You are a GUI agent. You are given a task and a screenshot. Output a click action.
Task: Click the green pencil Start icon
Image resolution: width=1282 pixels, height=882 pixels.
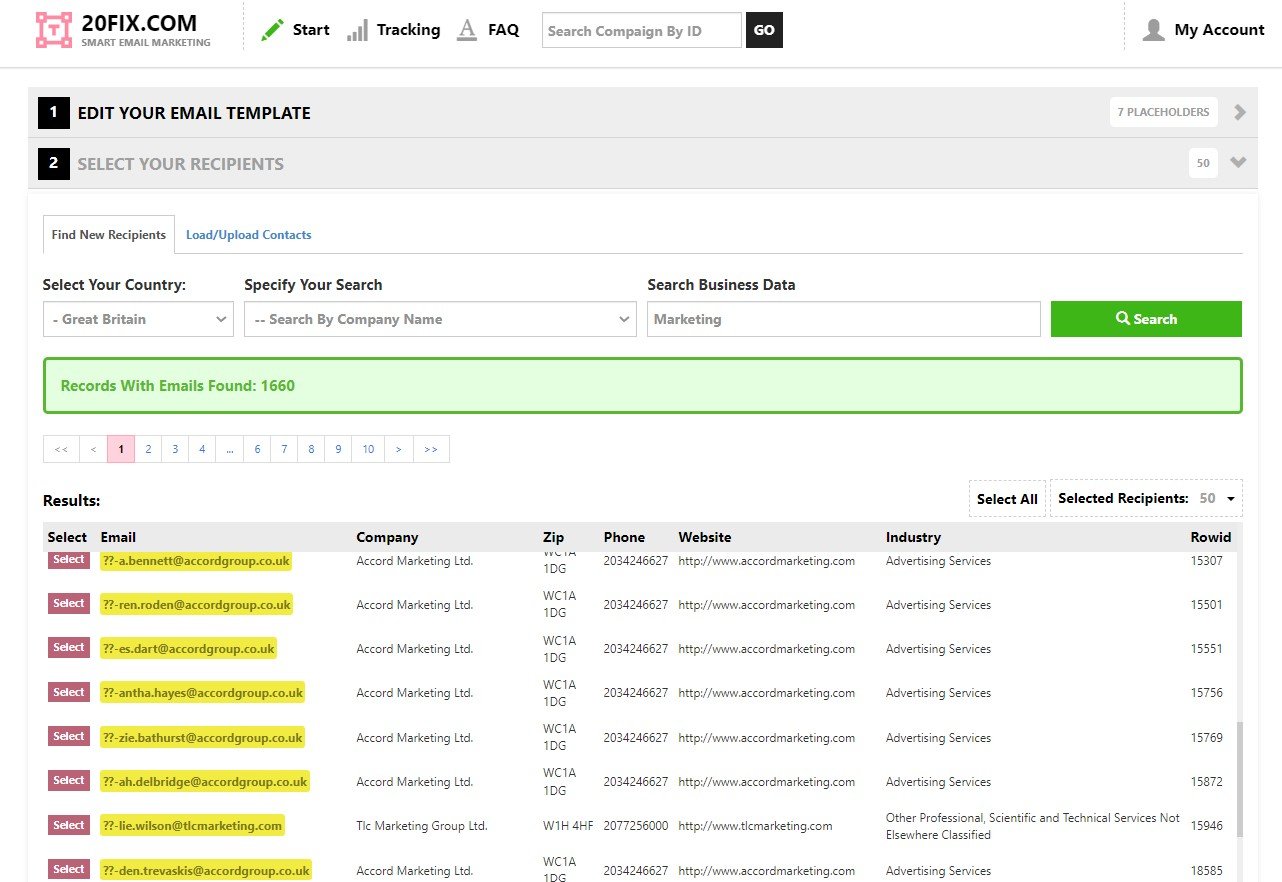click(272, 30)
